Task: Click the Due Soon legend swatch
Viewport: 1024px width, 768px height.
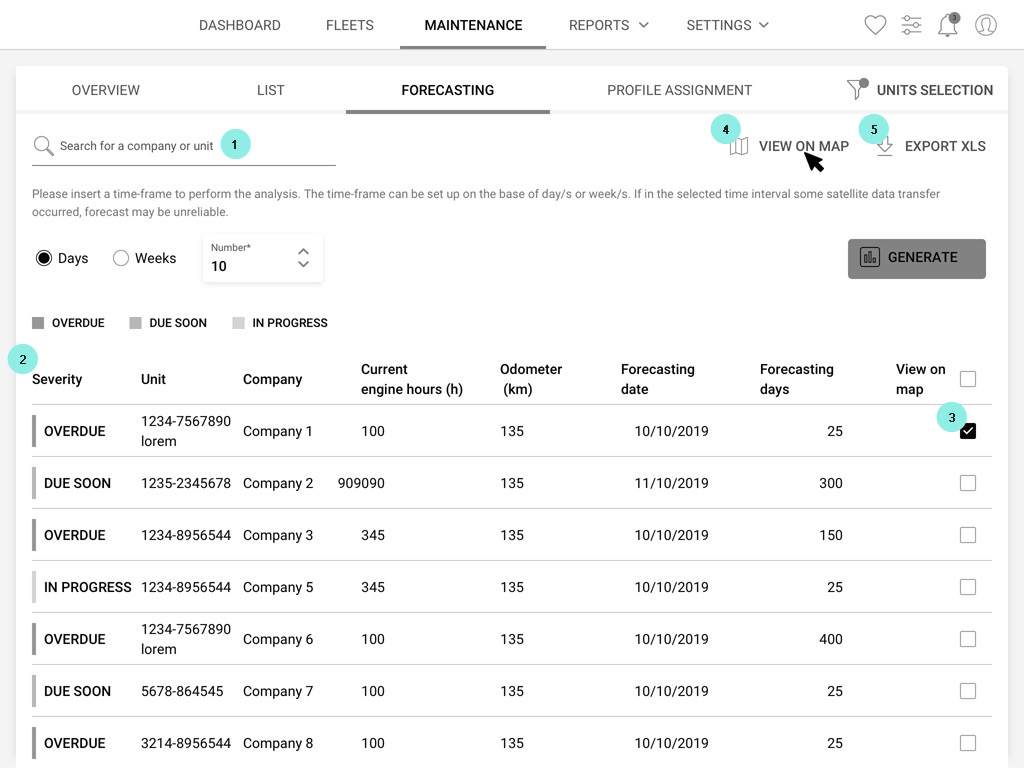Action: point(135,323)
